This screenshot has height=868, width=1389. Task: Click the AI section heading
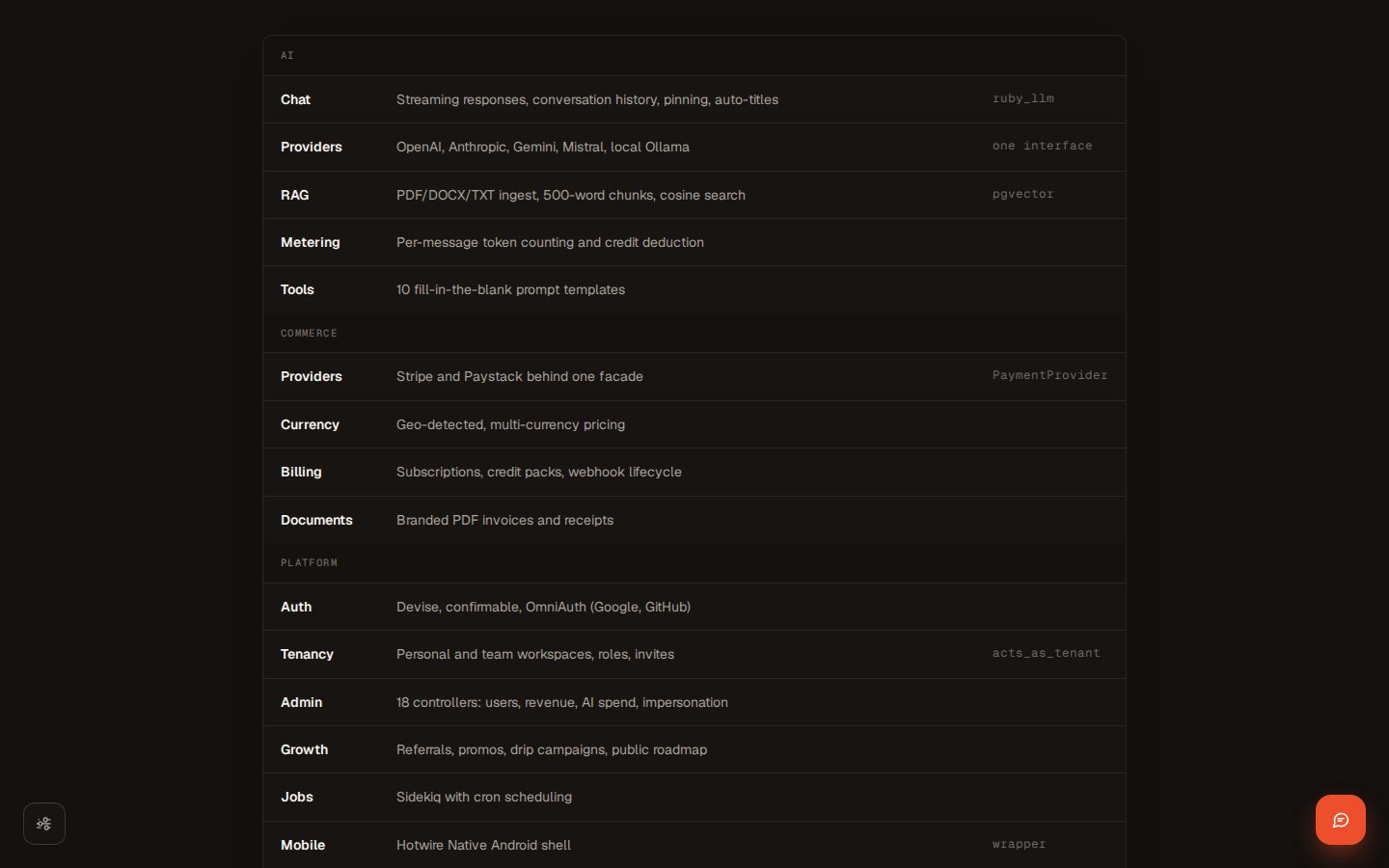pos(286,55)
